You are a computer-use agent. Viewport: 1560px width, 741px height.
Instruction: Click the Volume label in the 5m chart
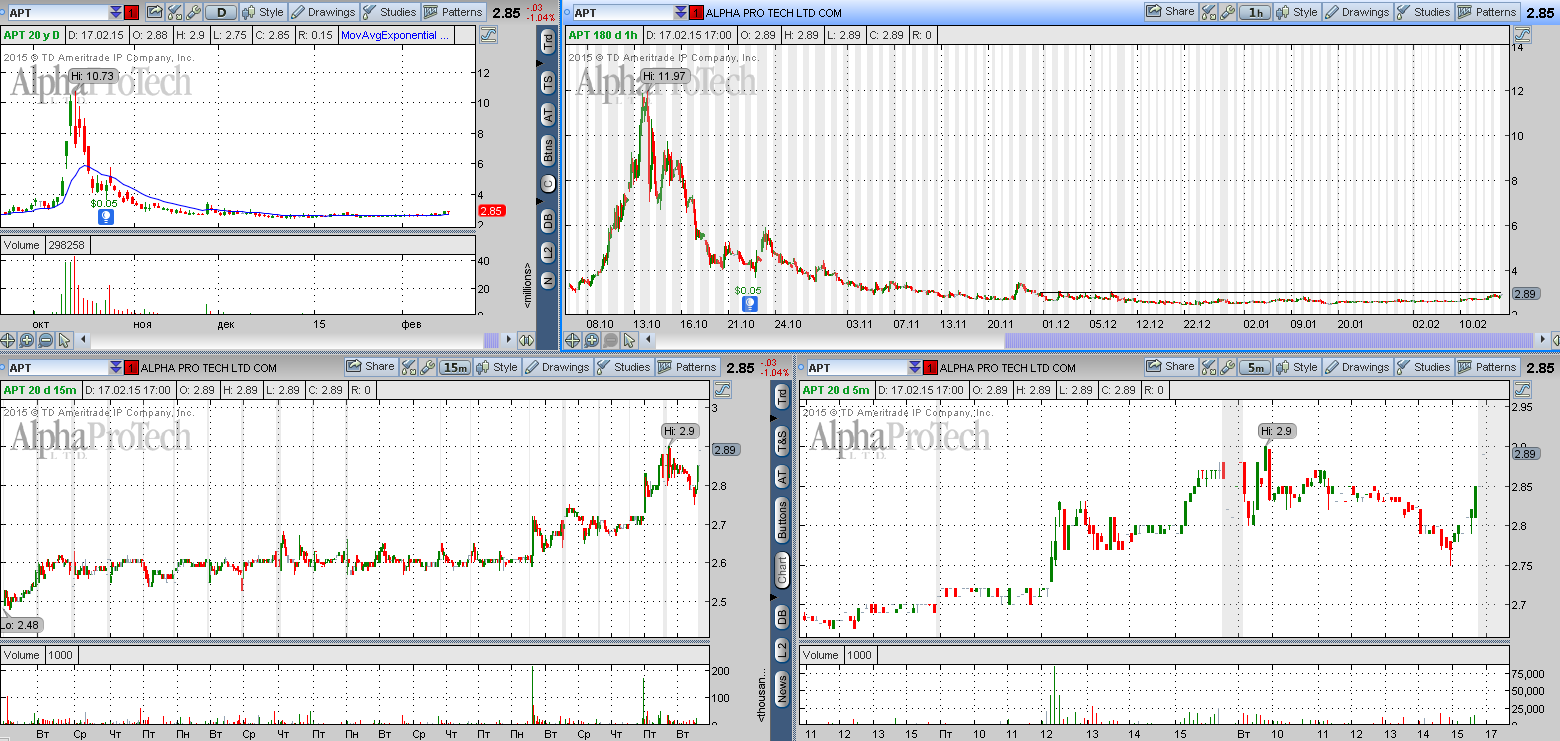[821, 655]
